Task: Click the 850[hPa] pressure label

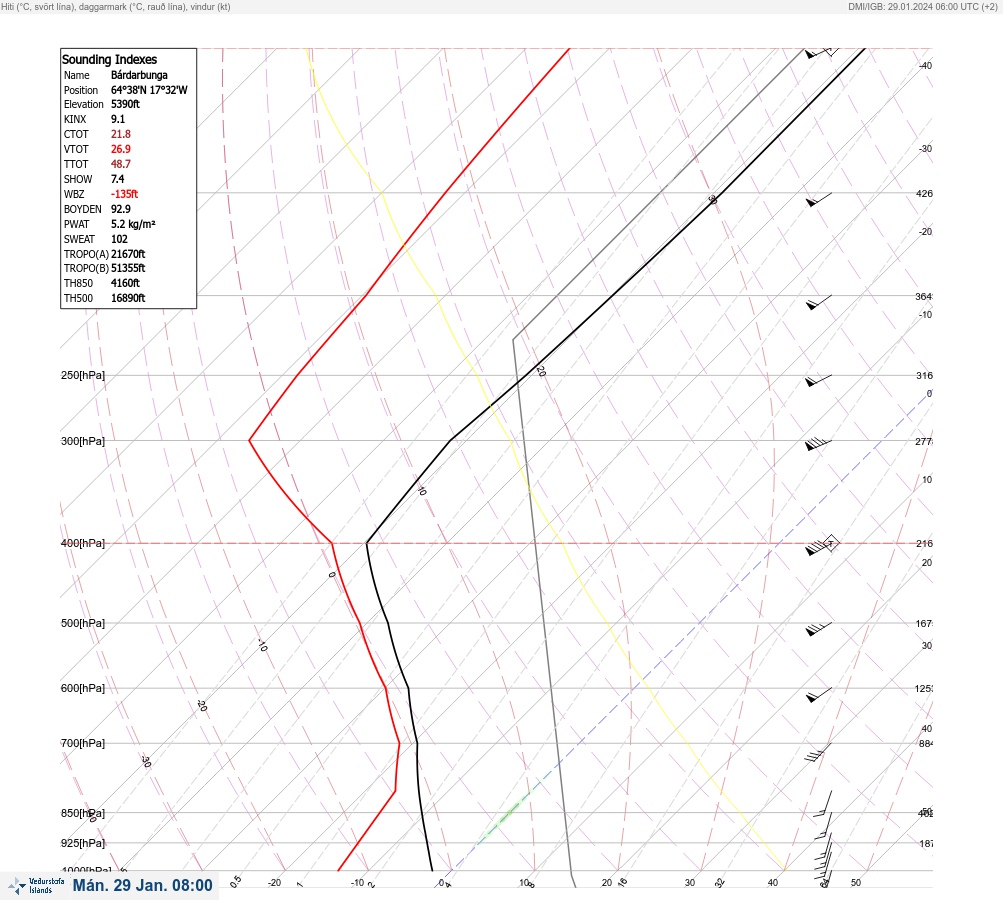Action: click(83, 814)
